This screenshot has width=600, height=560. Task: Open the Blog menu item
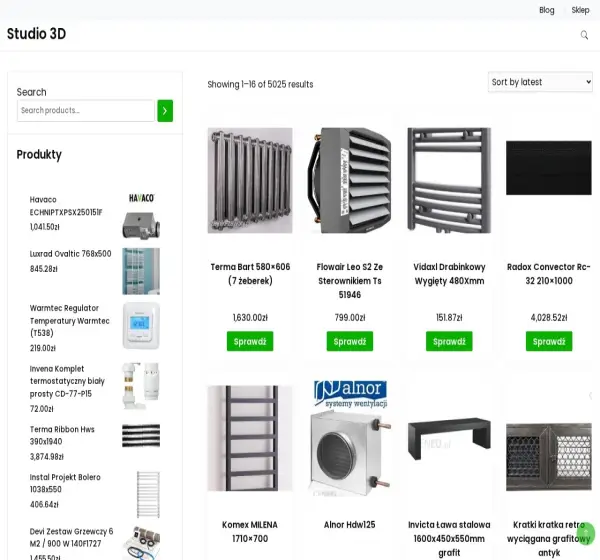[546, 10]
